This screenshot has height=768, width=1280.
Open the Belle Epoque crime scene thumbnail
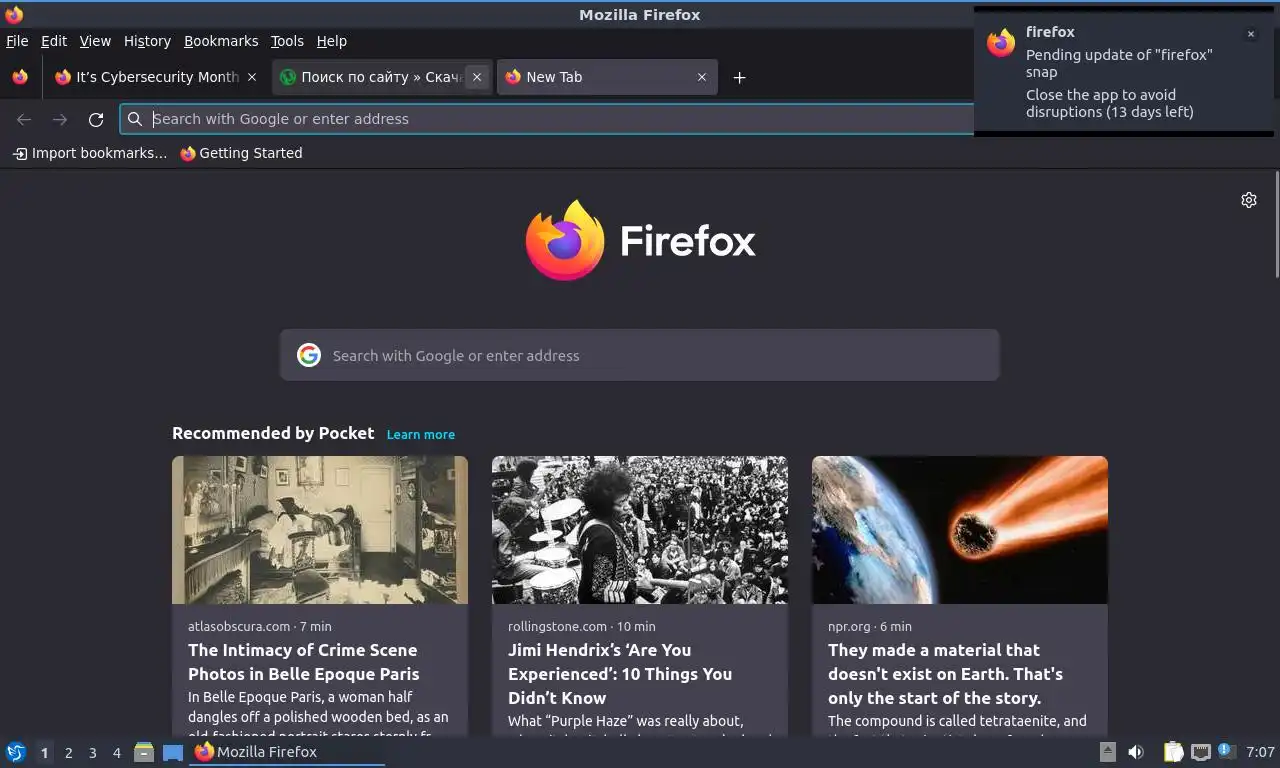coord(320,530)
